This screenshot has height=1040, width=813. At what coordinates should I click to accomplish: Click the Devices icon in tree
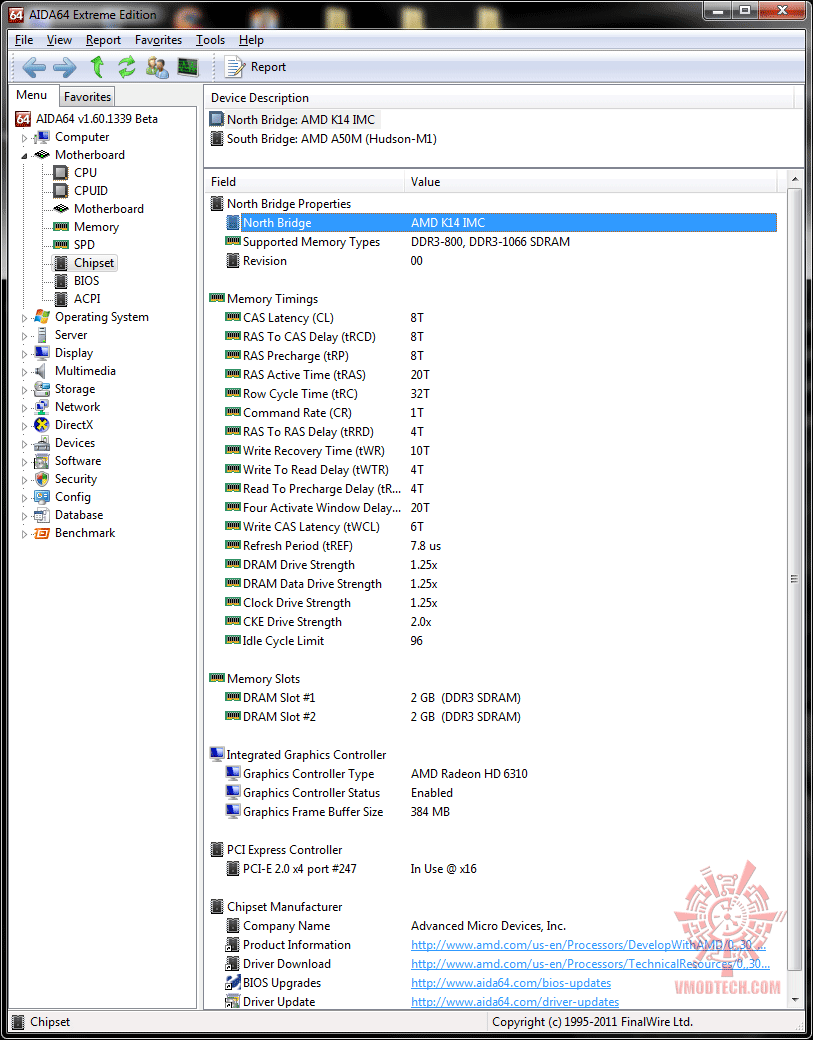tap(42, 443)
